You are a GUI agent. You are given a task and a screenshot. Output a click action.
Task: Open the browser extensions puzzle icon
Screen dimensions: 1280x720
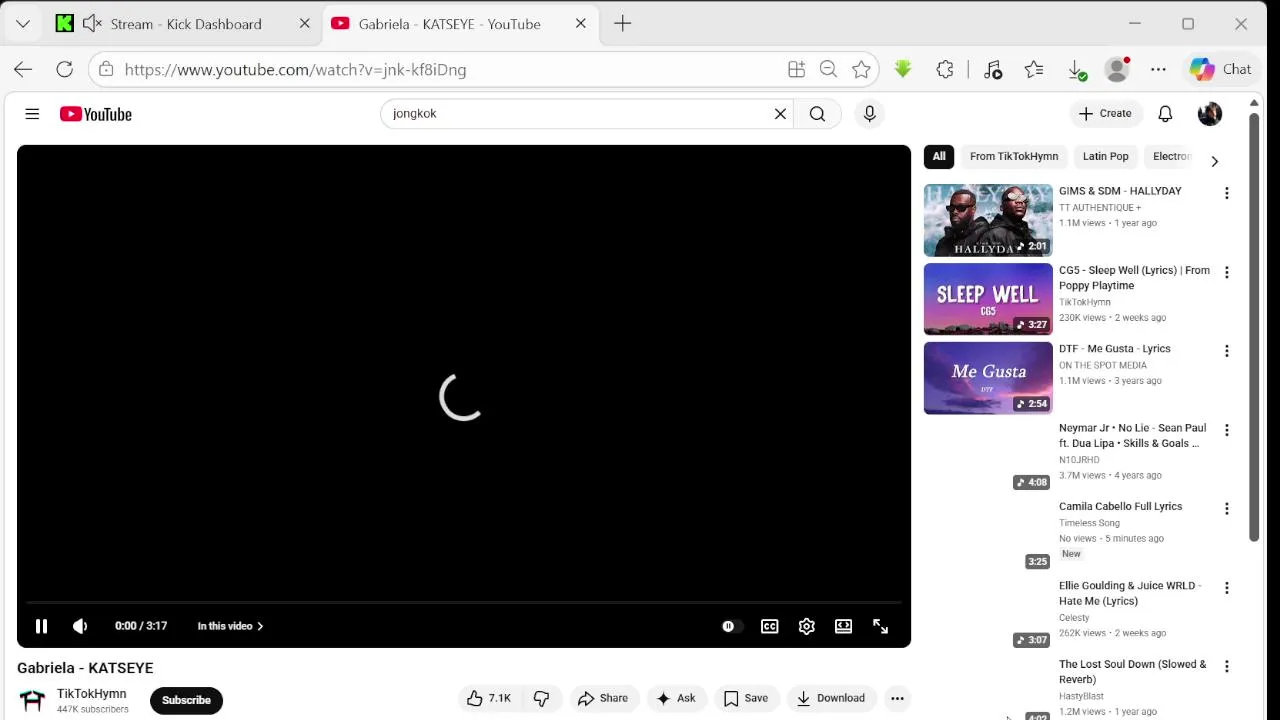click(x=945, y=70)
